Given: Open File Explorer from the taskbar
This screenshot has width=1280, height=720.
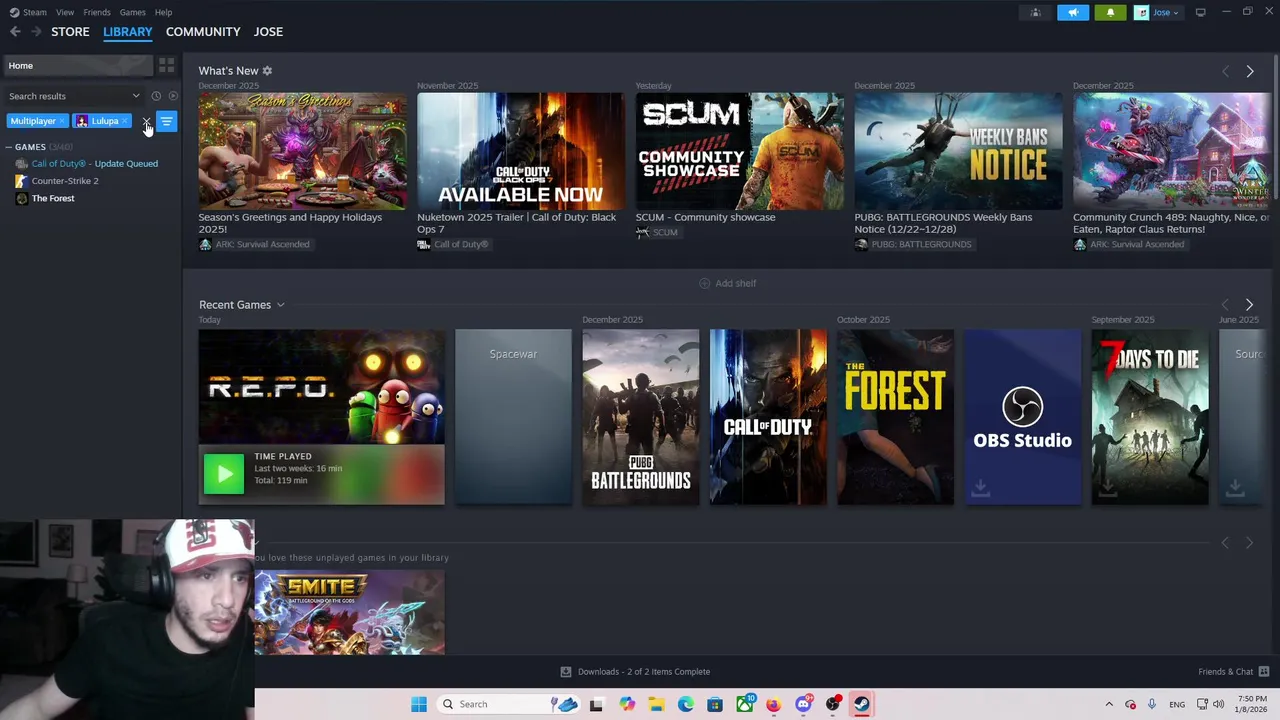Looking at the screenshot, I should pyautogui.click(x=656, y=704).
